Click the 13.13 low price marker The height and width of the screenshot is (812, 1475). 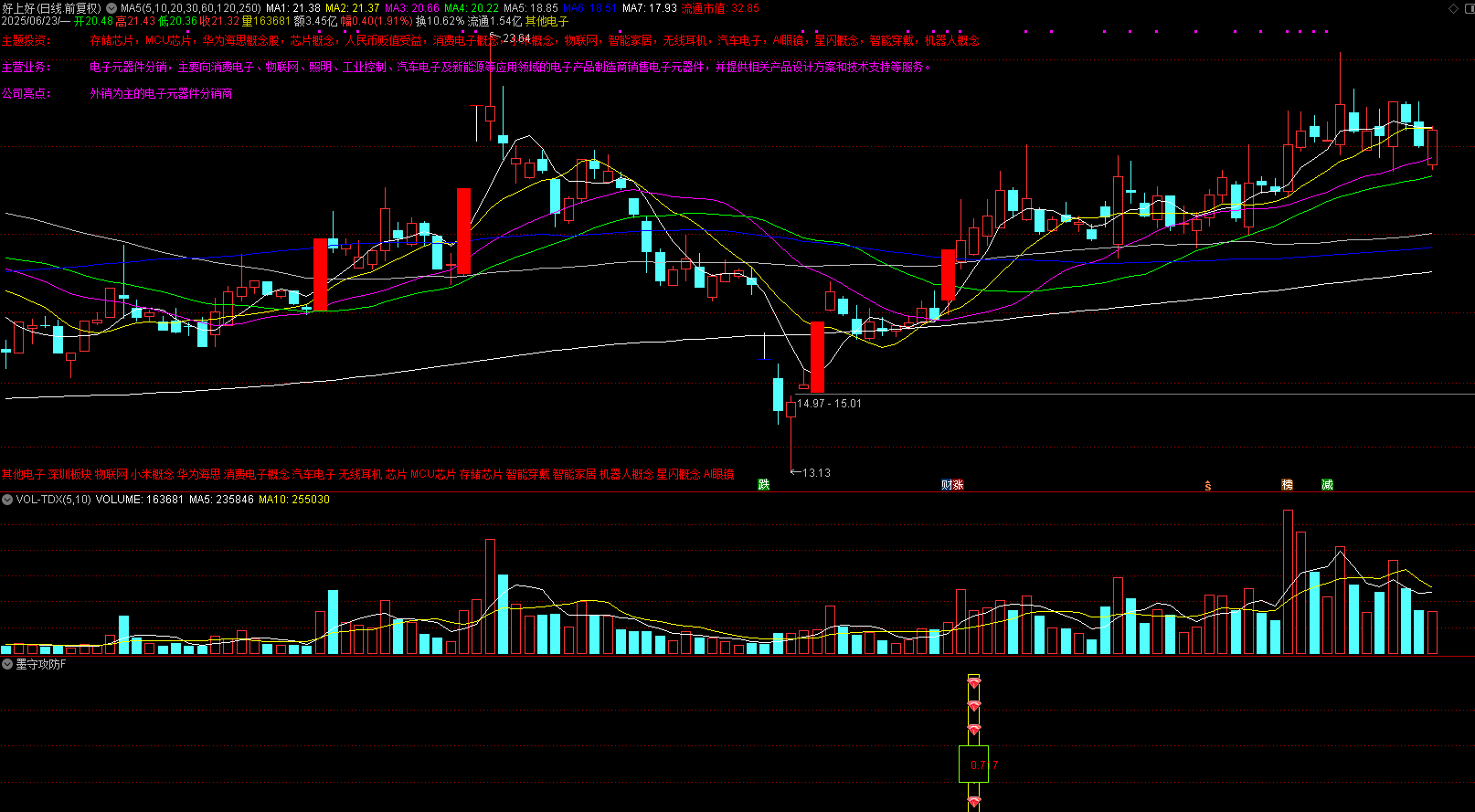[x=816, y=473]
